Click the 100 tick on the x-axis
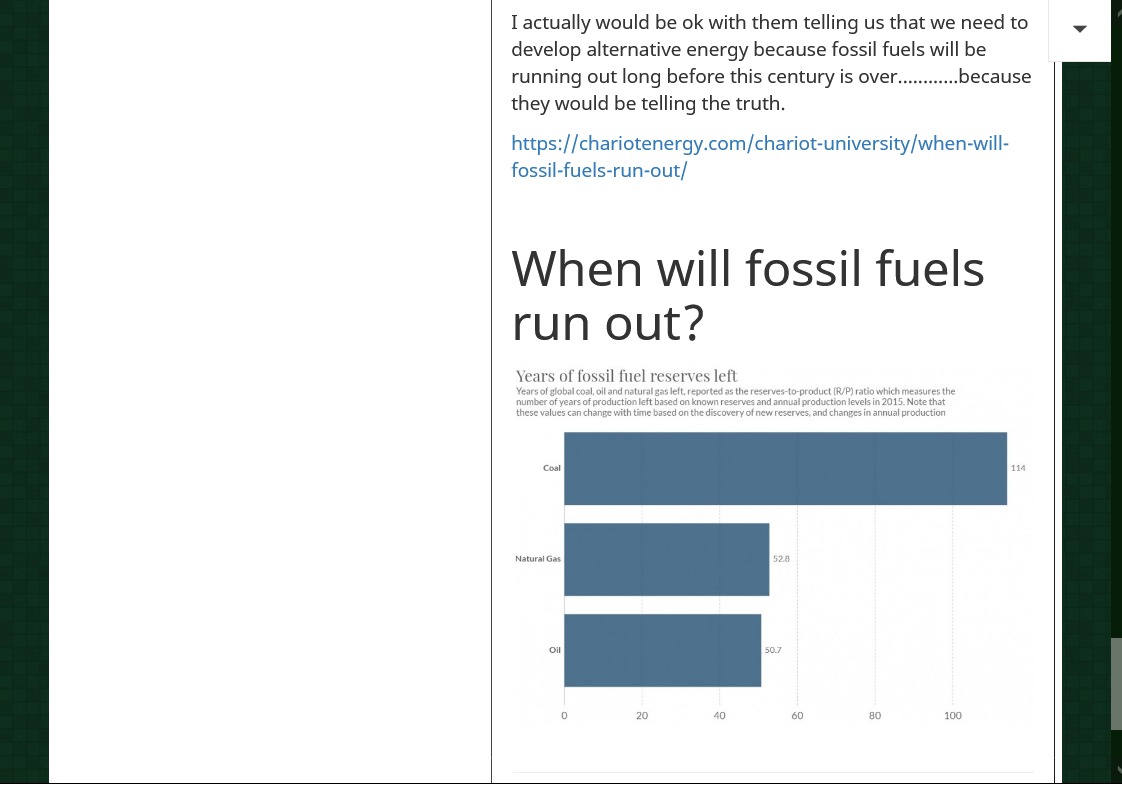The image size is (1122, 790). [953, 716]
